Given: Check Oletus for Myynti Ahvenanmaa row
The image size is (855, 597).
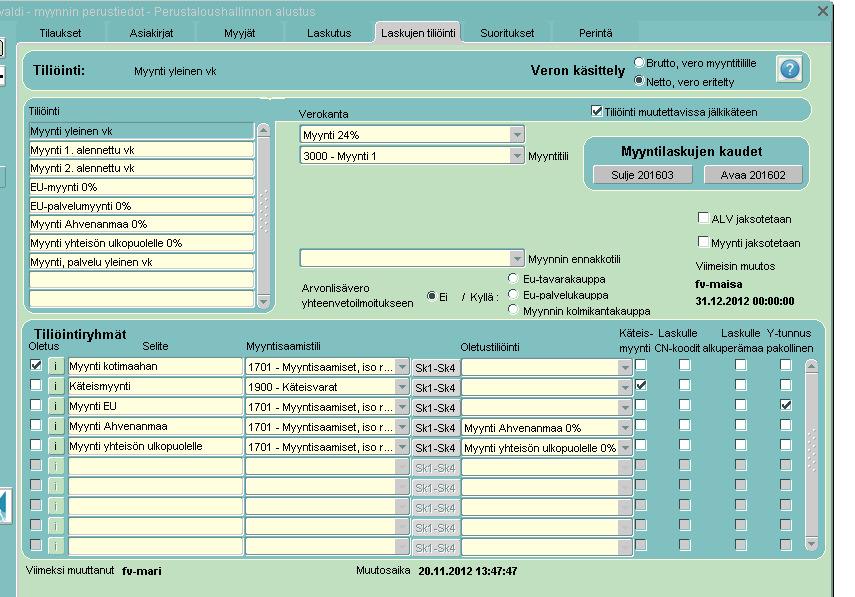Looking at the screenshot, I should point(36,425).
